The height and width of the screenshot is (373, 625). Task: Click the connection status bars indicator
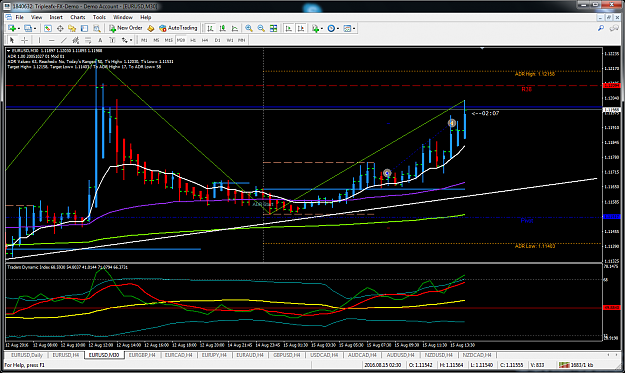[x=564, y=365]
